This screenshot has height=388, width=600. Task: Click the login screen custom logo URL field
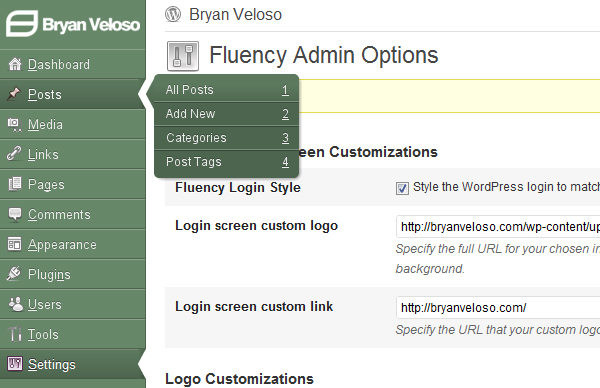(x=498, y=227)
